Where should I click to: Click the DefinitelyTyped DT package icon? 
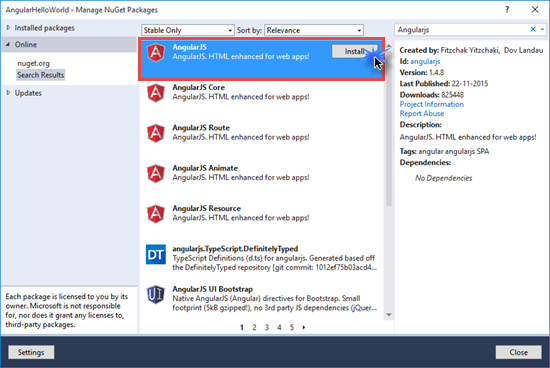[156, 254]
